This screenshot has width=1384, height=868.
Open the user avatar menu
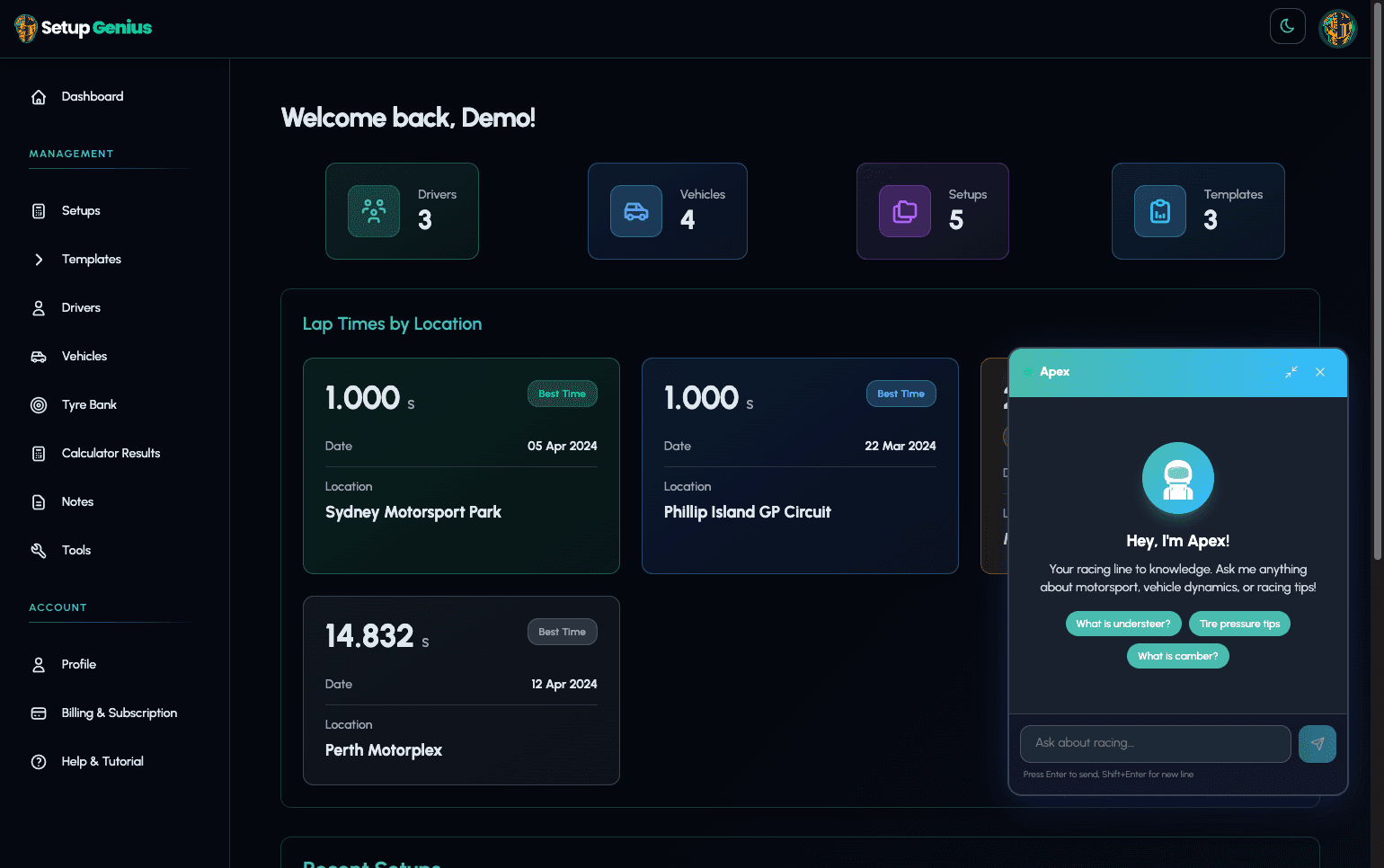point(1337,28)
